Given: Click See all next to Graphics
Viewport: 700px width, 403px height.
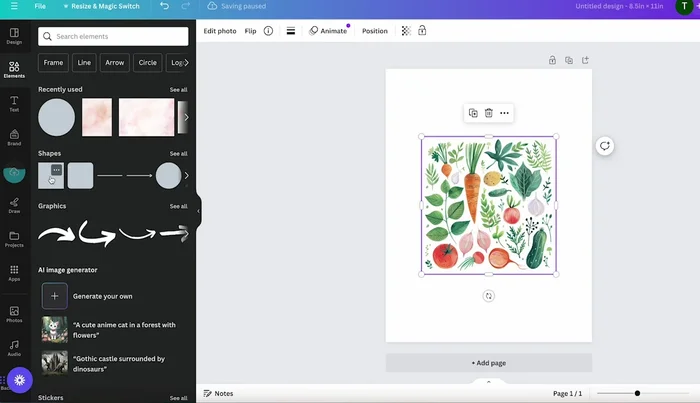Looking at the screenshot, I should (178, 206).
